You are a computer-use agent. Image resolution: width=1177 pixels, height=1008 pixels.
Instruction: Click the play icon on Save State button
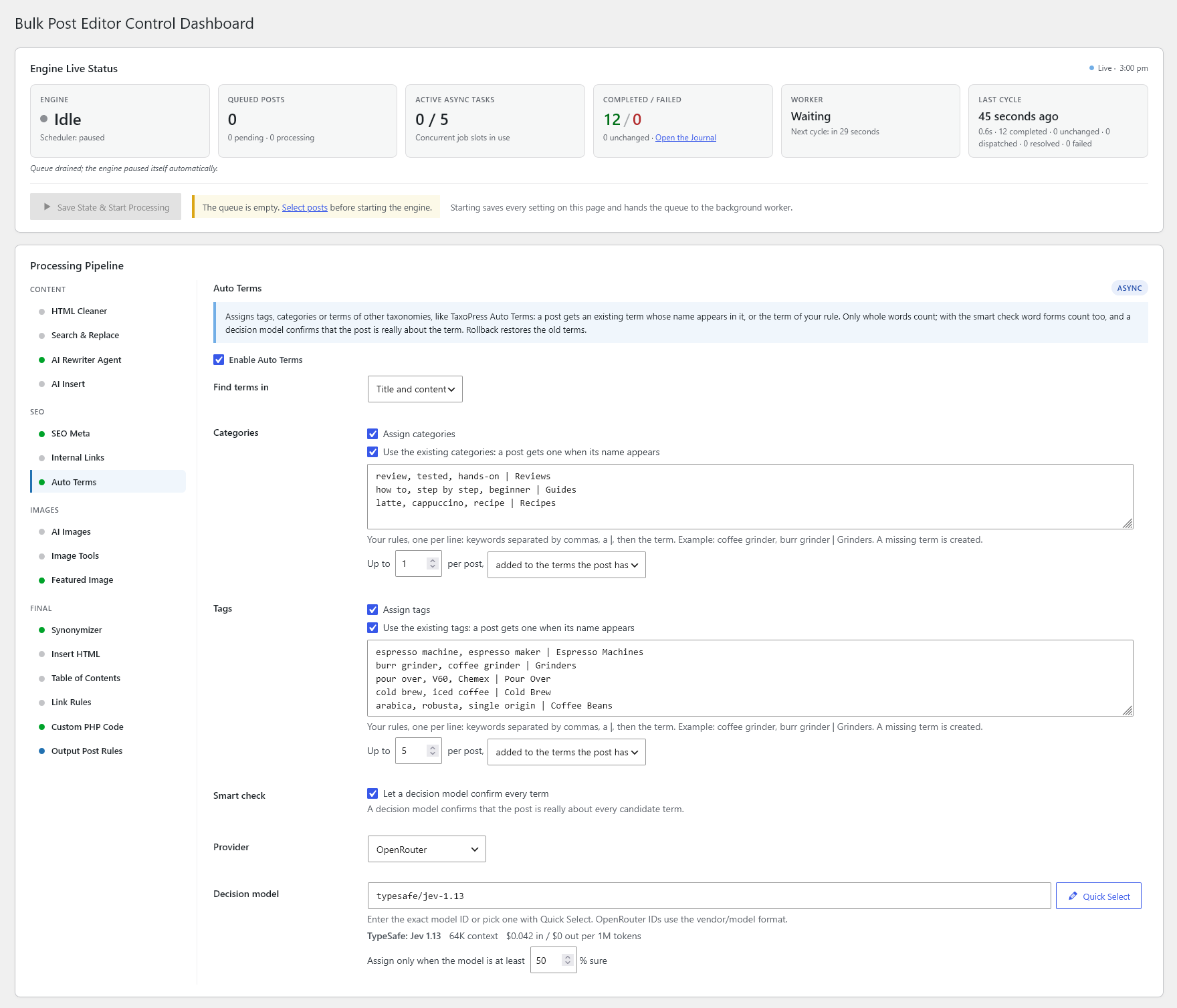47,207
